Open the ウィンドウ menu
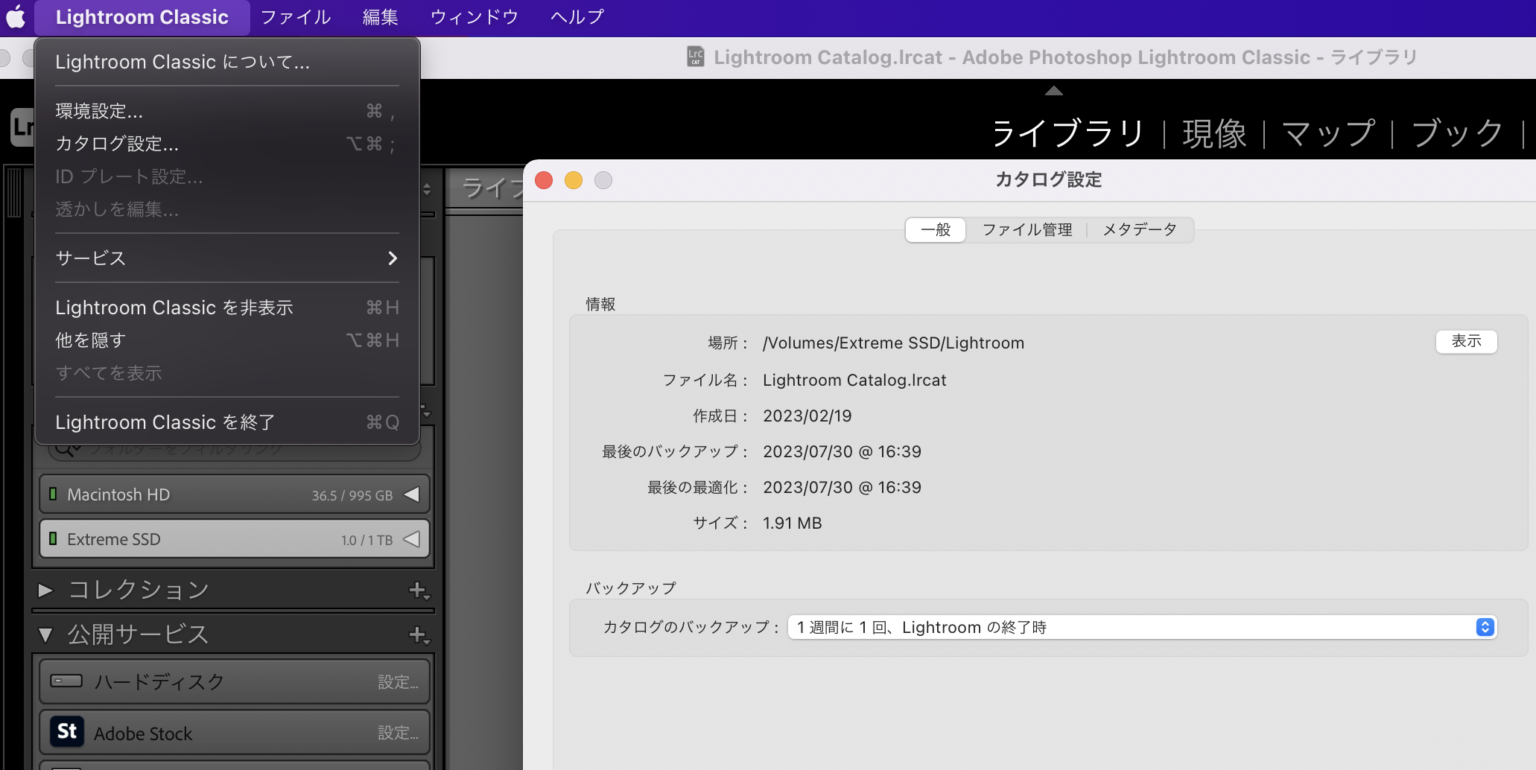The width and height of the screenshot is (1536, 770). tap(472, 16)
